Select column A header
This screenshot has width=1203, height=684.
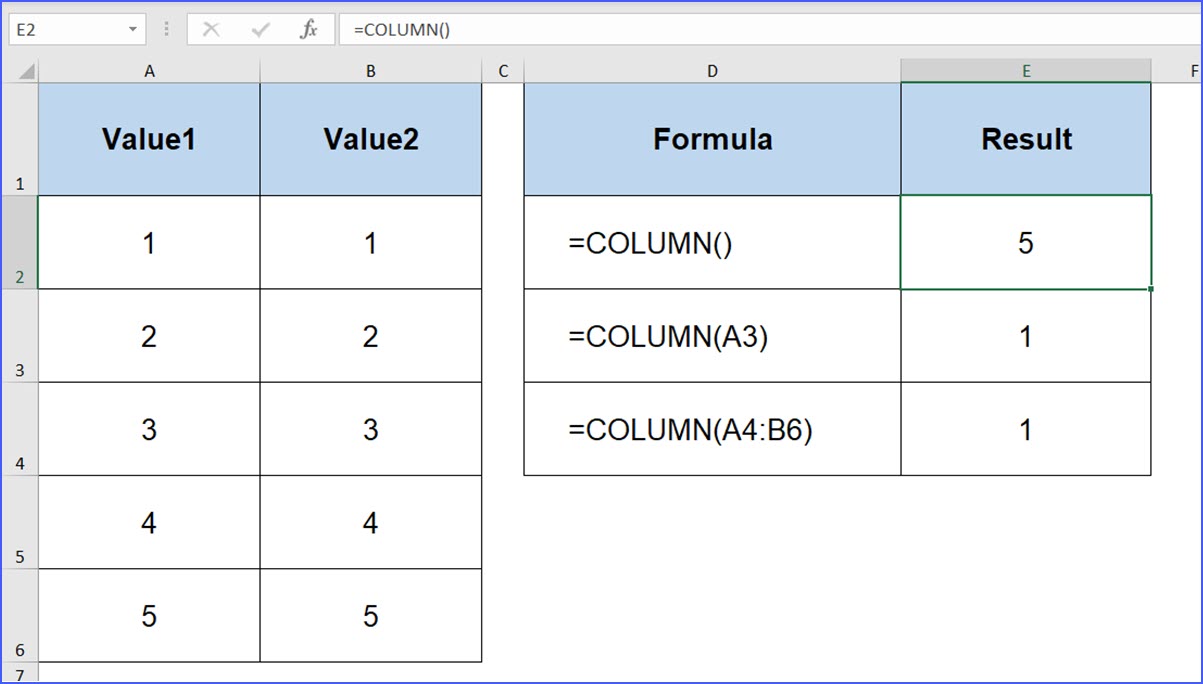coord(149,70)
